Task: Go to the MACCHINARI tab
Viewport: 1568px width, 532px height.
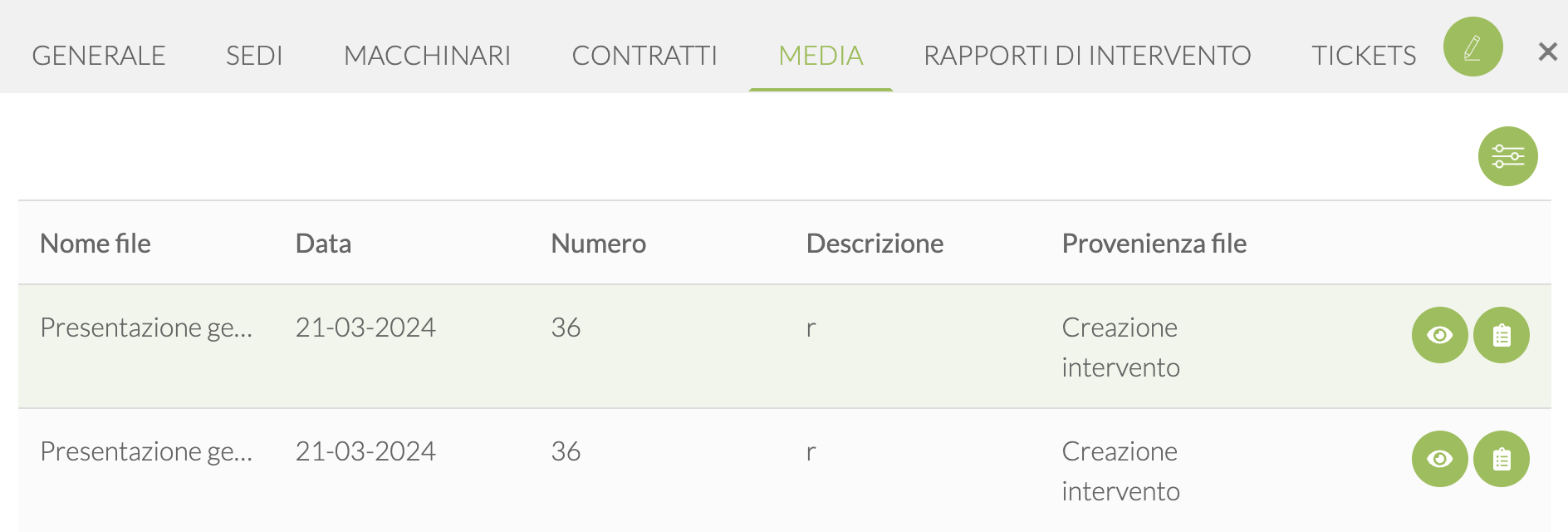Action: [427, 56]
